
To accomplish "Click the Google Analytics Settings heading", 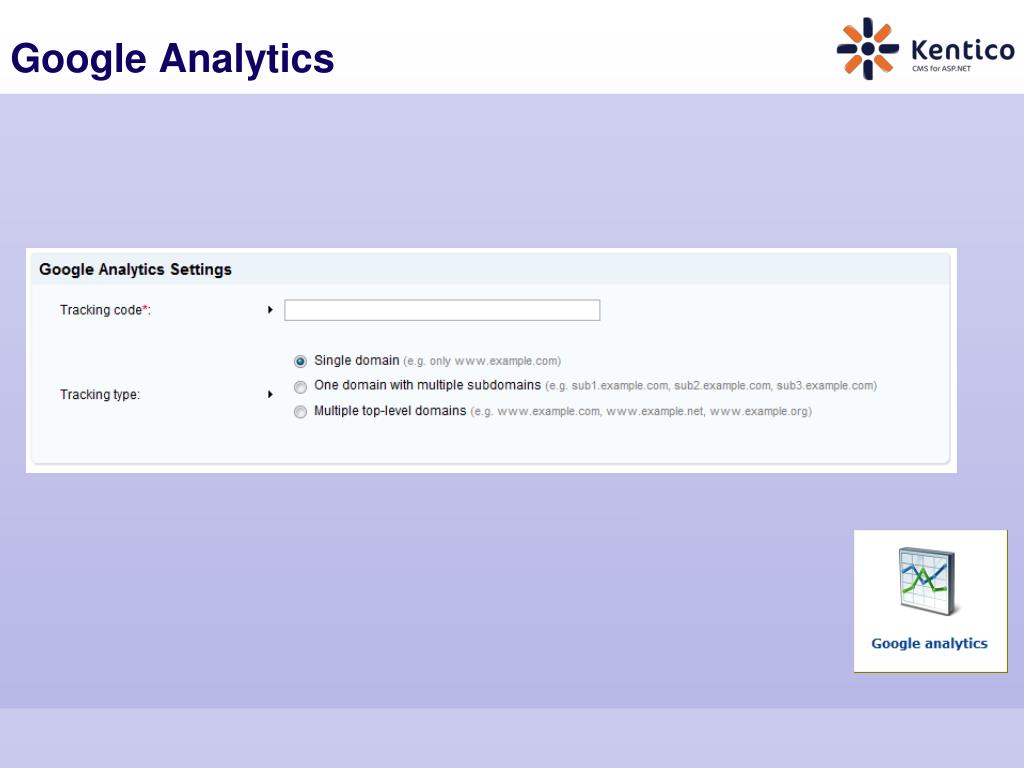I will [135, 270].
